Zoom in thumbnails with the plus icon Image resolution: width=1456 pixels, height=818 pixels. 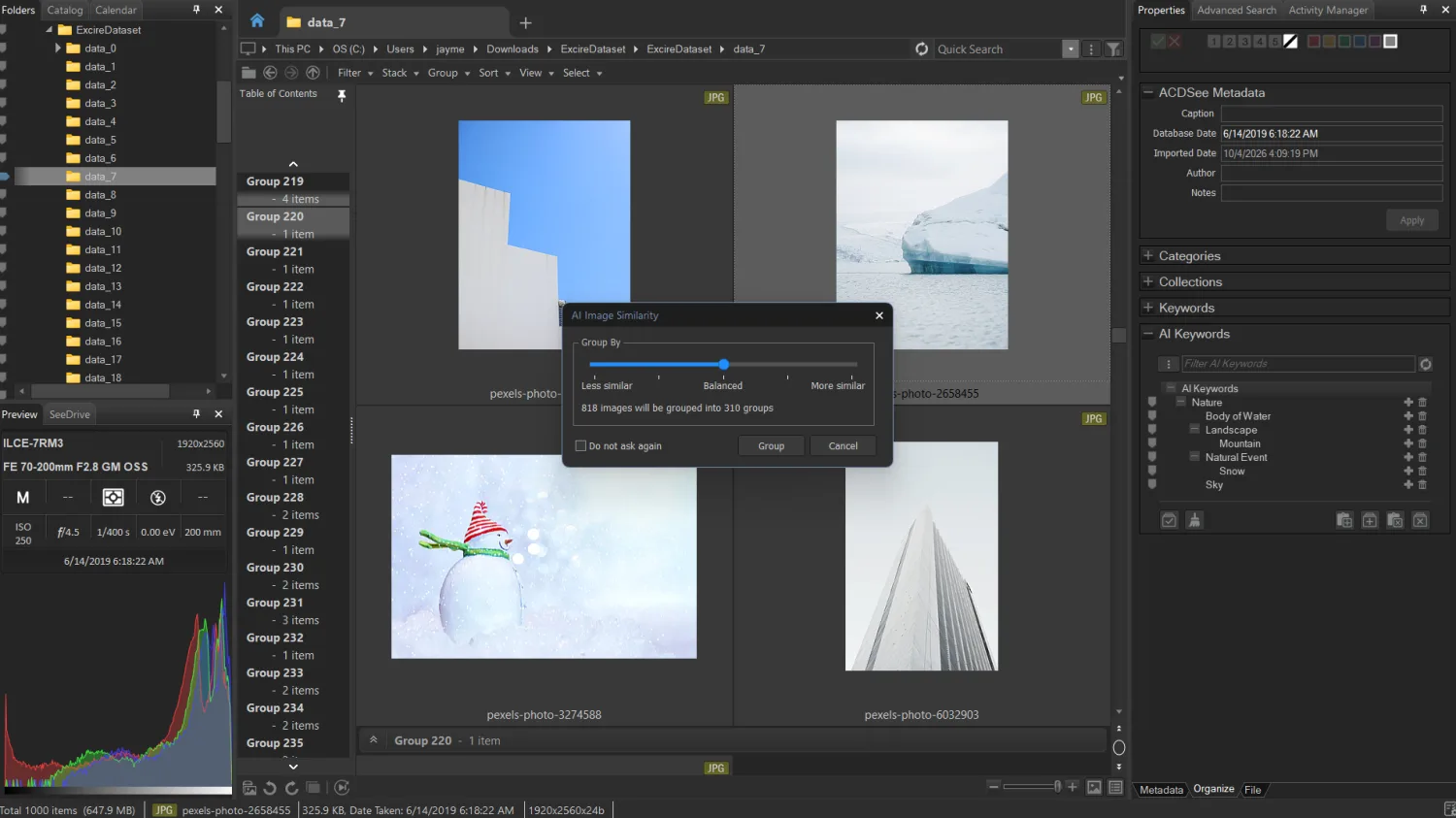point(1072,787)
